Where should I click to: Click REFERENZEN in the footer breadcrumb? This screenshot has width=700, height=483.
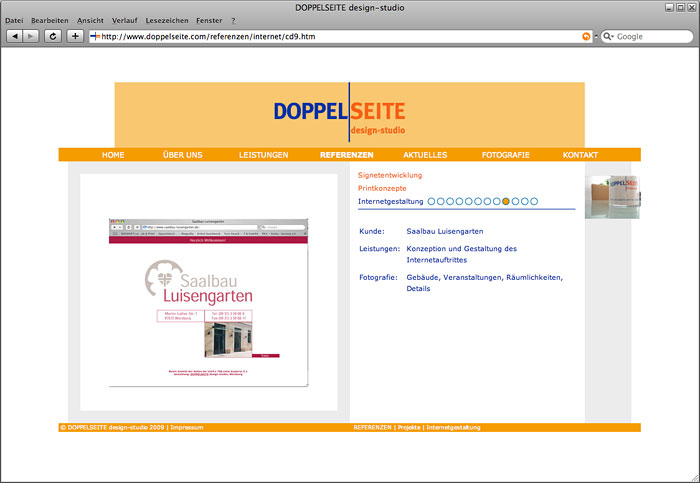pos(372,428)
